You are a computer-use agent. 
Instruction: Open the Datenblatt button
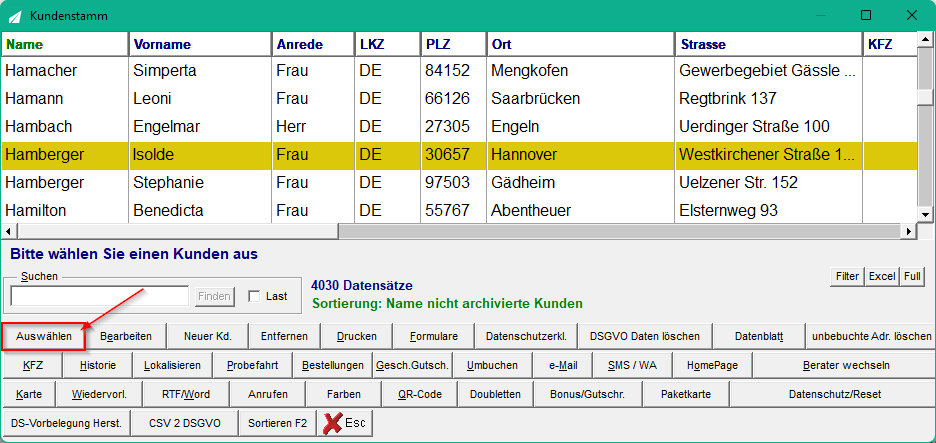point(759,336)
